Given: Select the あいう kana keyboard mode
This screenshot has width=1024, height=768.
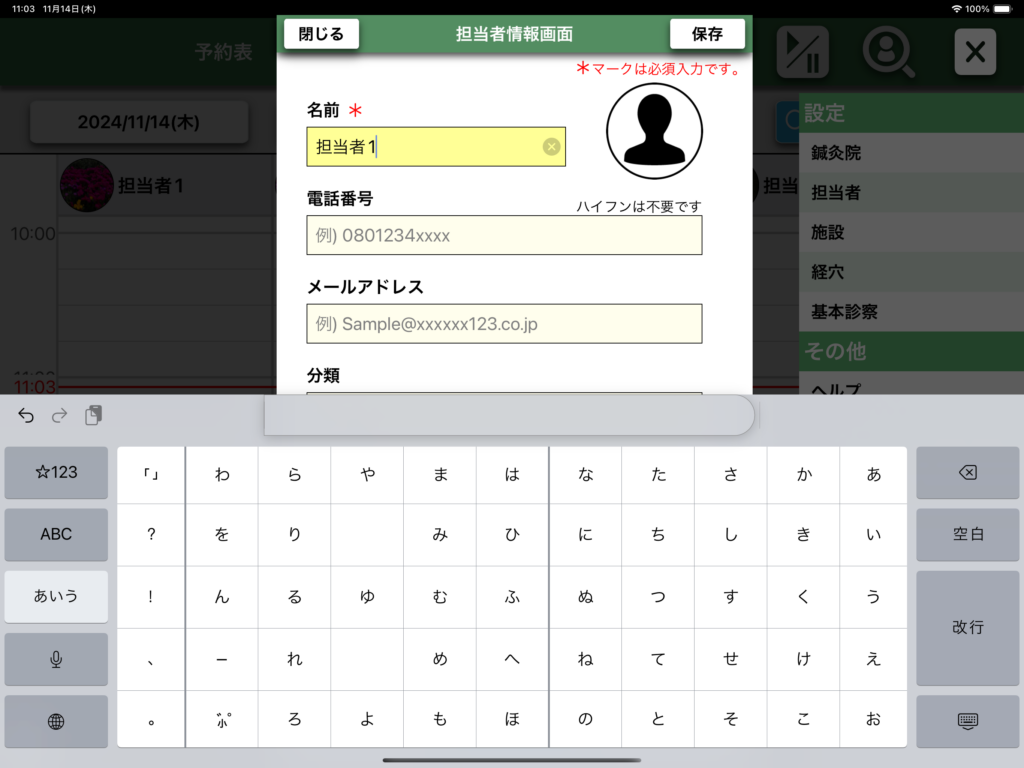Looking at the screenshot, I should click(x=56, y=596).
